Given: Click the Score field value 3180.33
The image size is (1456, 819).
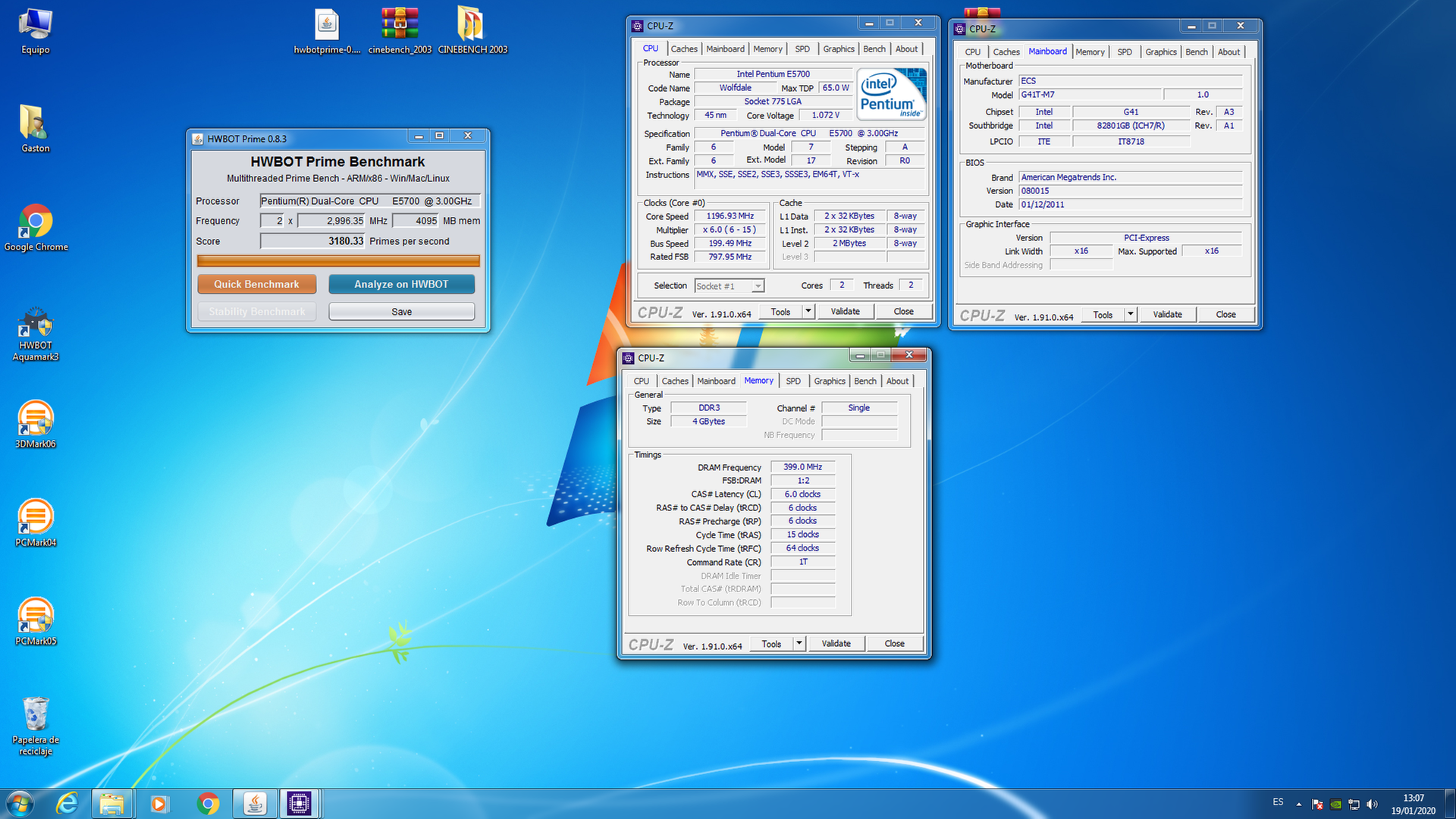Looking at the screenshot, I should 312,241.
